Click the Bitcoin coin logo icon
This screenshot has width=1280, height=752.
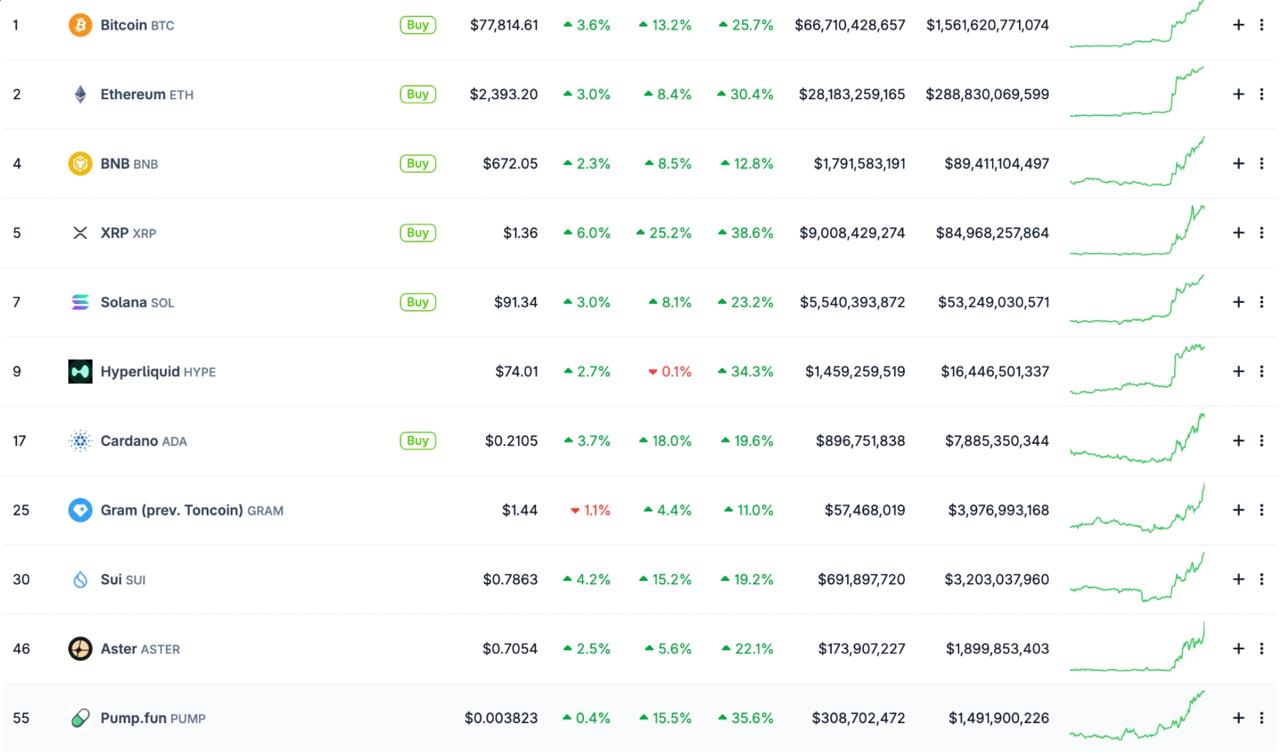(x=80, y=25)
